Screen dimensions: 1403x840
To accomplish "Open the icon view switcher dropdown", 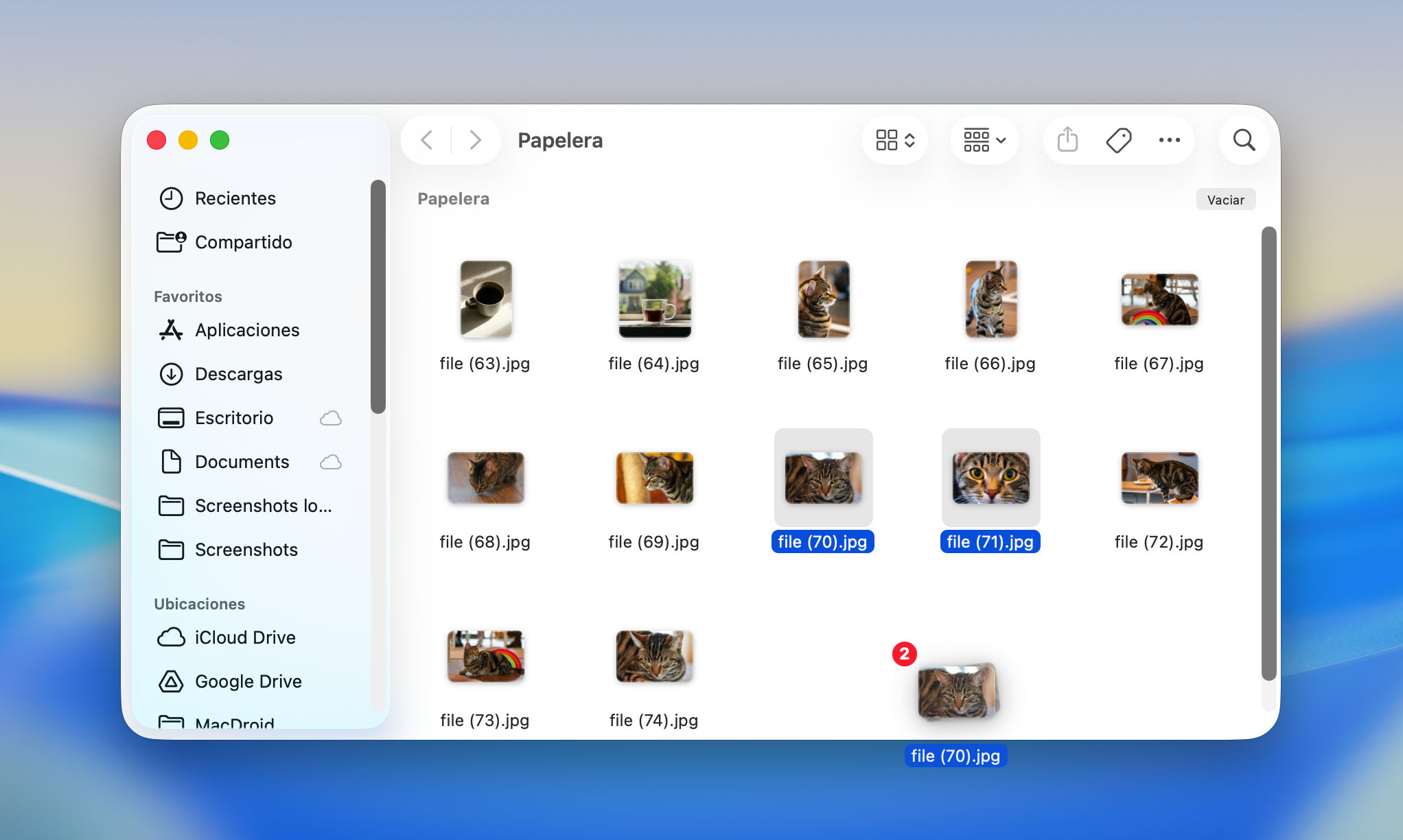I will tap(895, 140).
